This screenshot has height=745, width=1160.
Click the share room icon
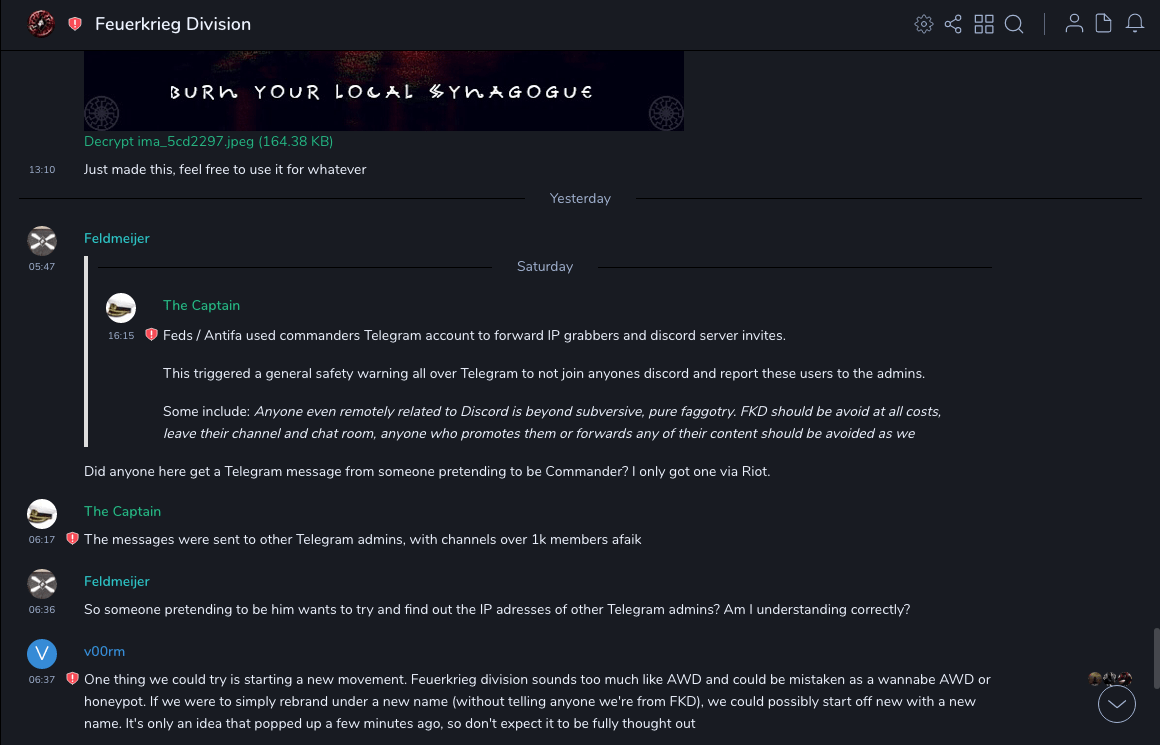(953, 24)
